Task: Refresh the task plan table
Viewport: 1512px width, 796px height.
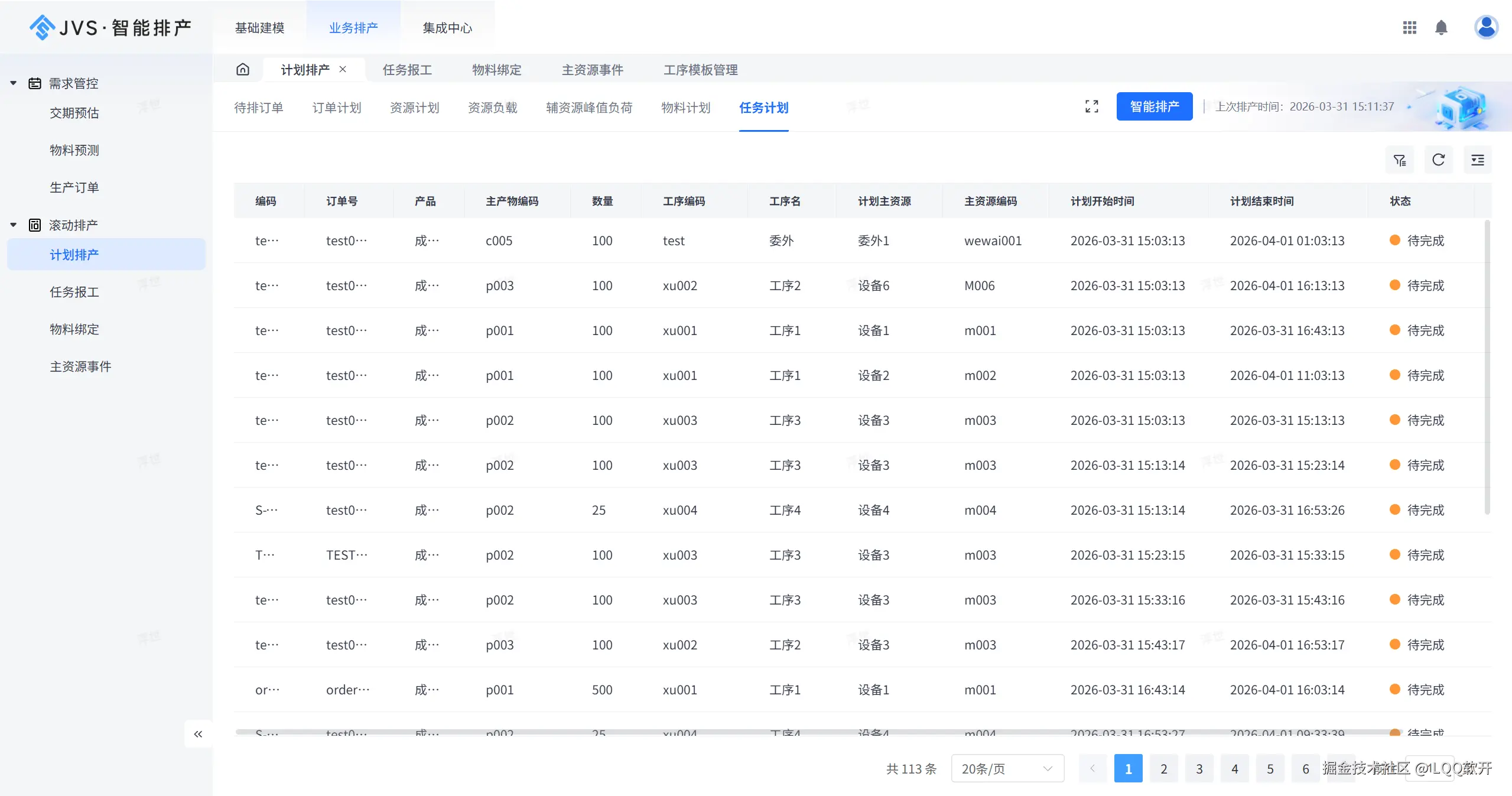Action: 1438,160
